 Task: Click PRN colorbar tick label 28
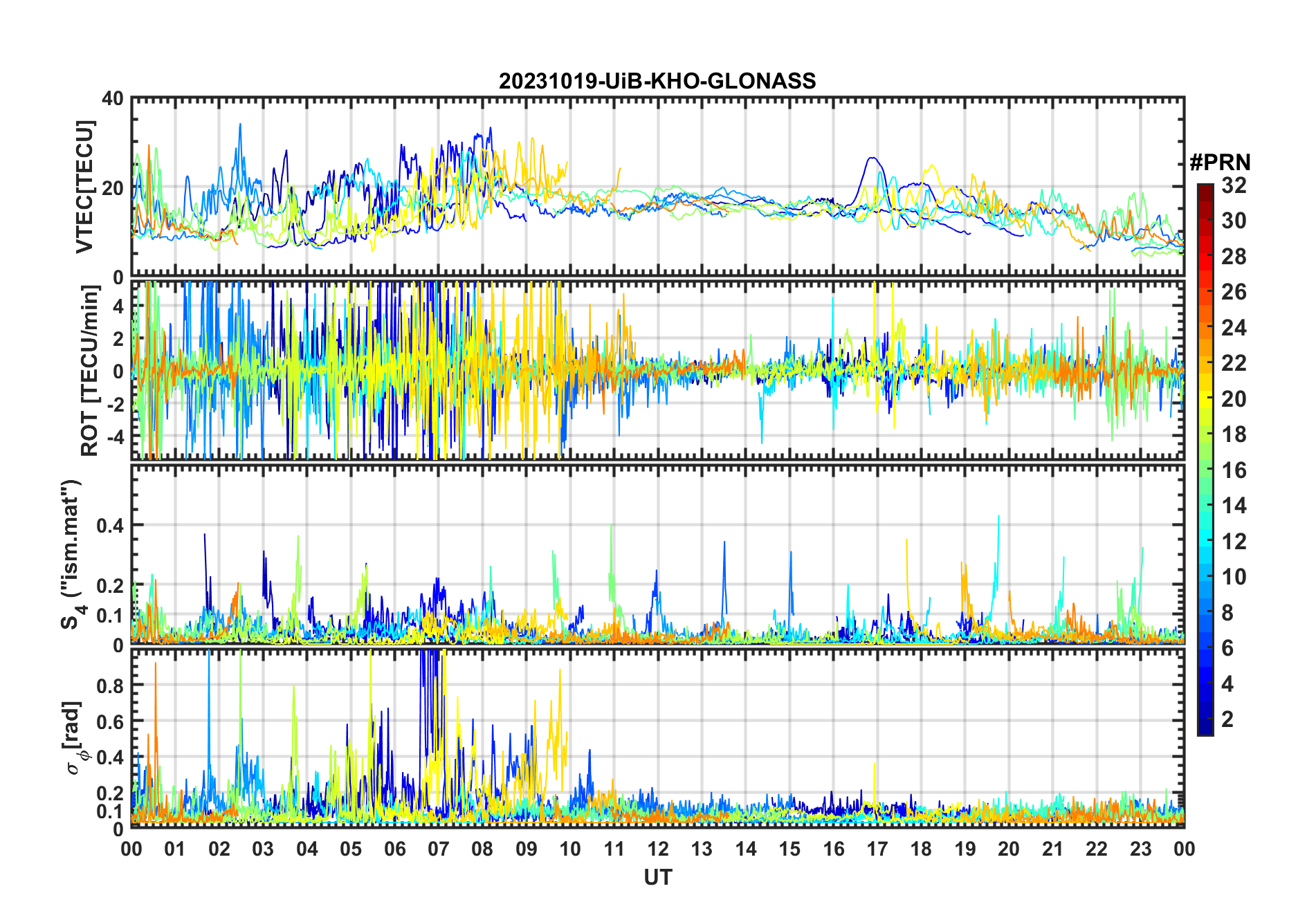(1234, 257)
